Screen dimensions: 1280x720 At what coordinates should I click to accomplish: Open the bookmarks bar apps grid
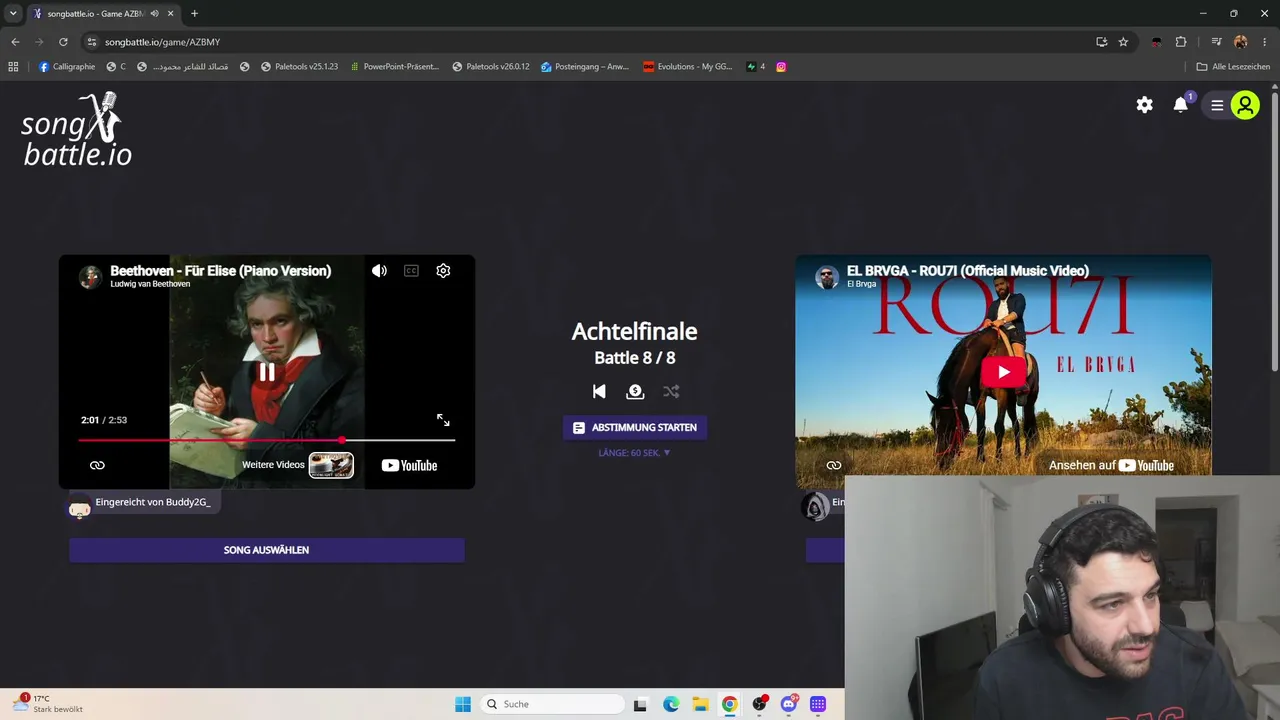click(x=13, y=67)
